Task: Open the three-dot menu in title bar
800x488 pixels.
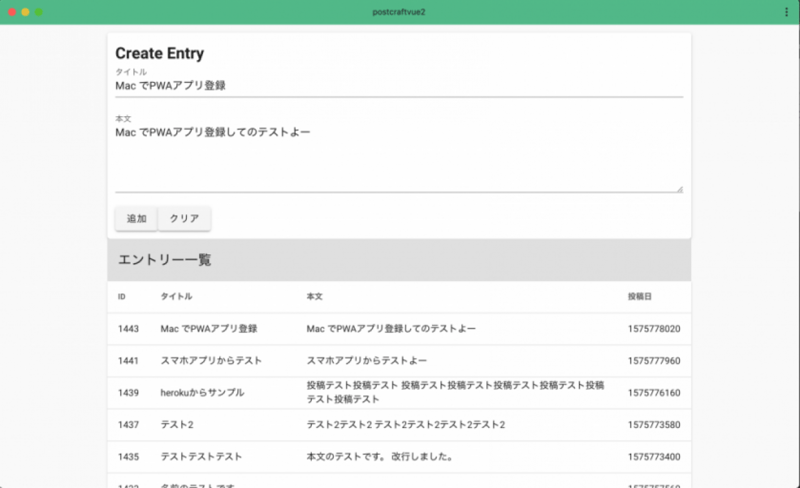Action: tap(786, 12)
